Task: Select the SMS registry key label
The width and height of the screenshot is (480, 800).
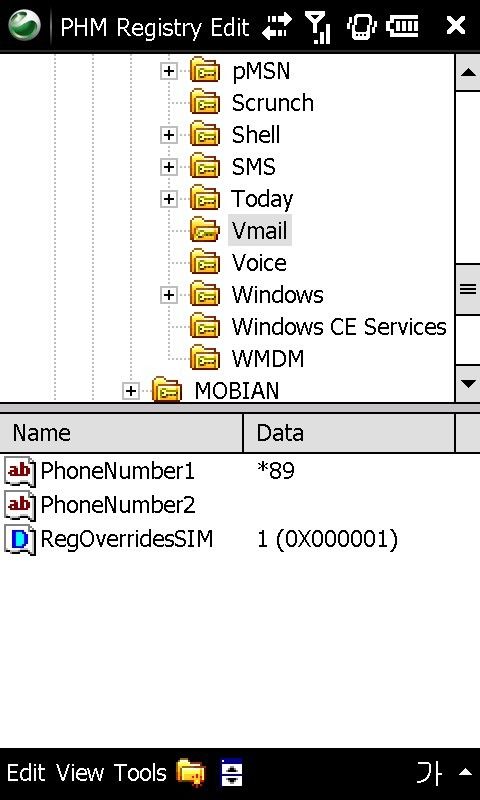Action: (254, 167)
